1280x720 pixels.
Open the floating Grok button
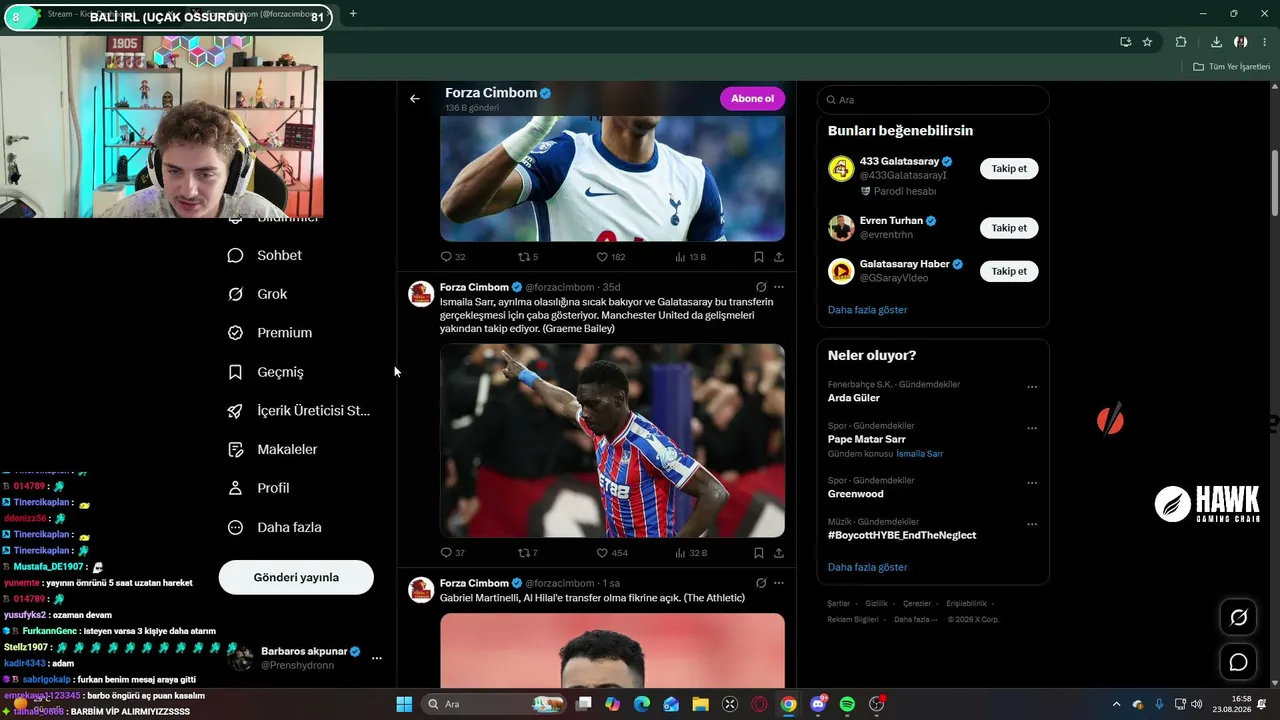1238,618
